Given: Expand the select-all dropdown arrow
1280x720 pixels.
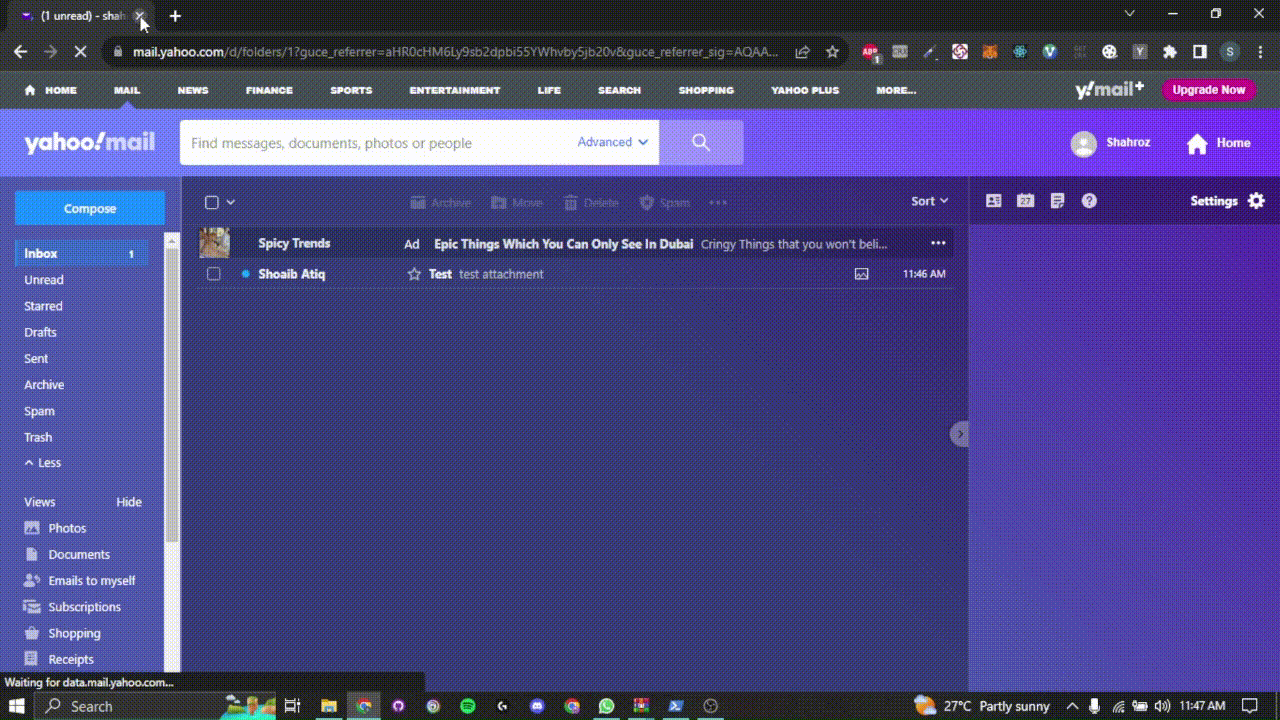Looking at the screenshot, I should [230, 202].
